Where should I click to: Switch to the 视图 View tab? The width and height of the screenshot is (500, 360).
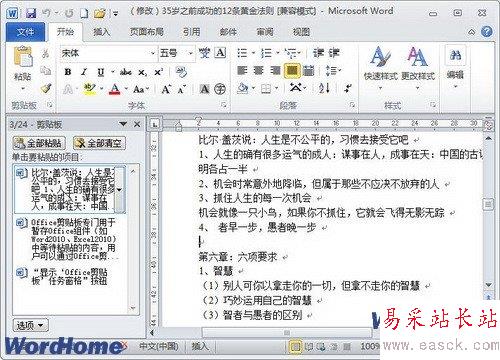pos(301,32)
